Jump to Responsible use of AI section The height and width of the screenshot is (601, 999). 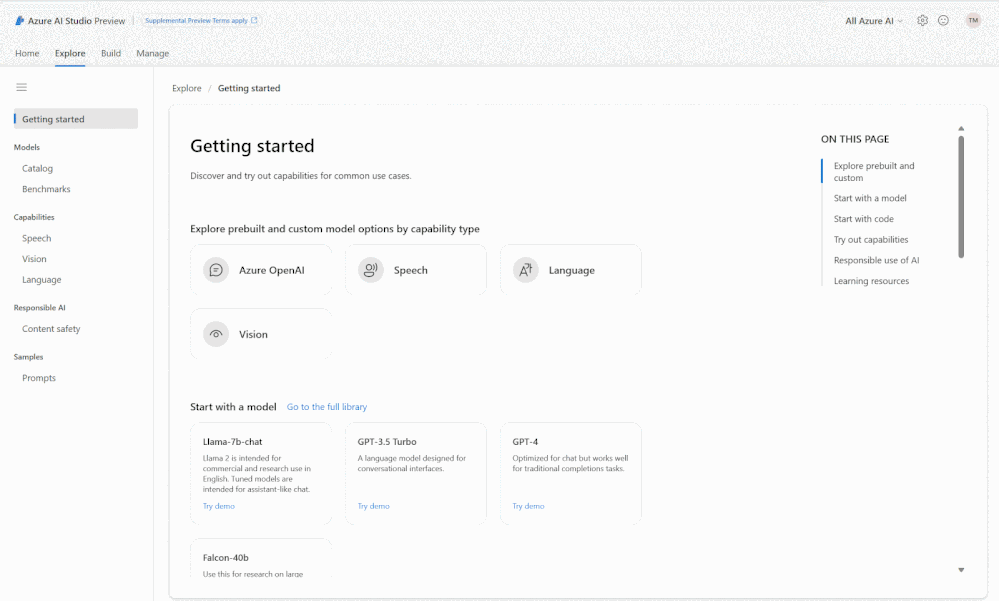coord(876,260)
